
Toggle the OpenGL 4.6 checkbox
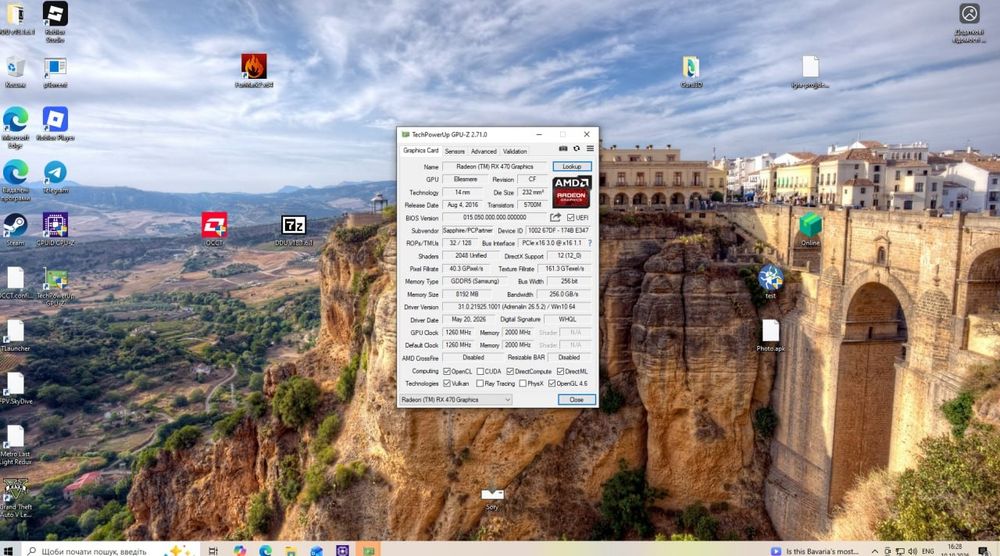(x=552, y=383)
